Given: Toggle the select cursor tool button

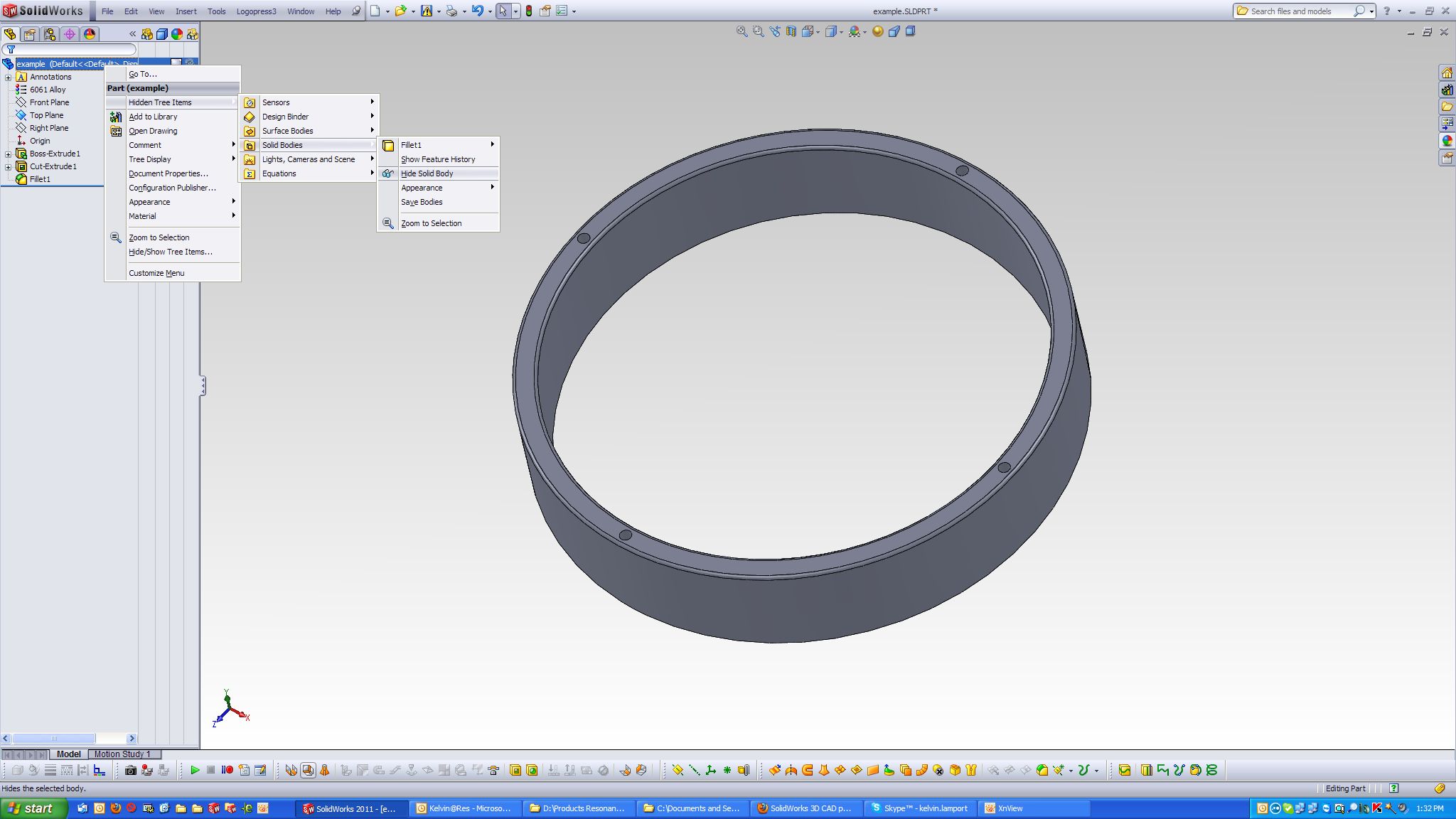Looking at the screenshot, I should pos(503,11).
